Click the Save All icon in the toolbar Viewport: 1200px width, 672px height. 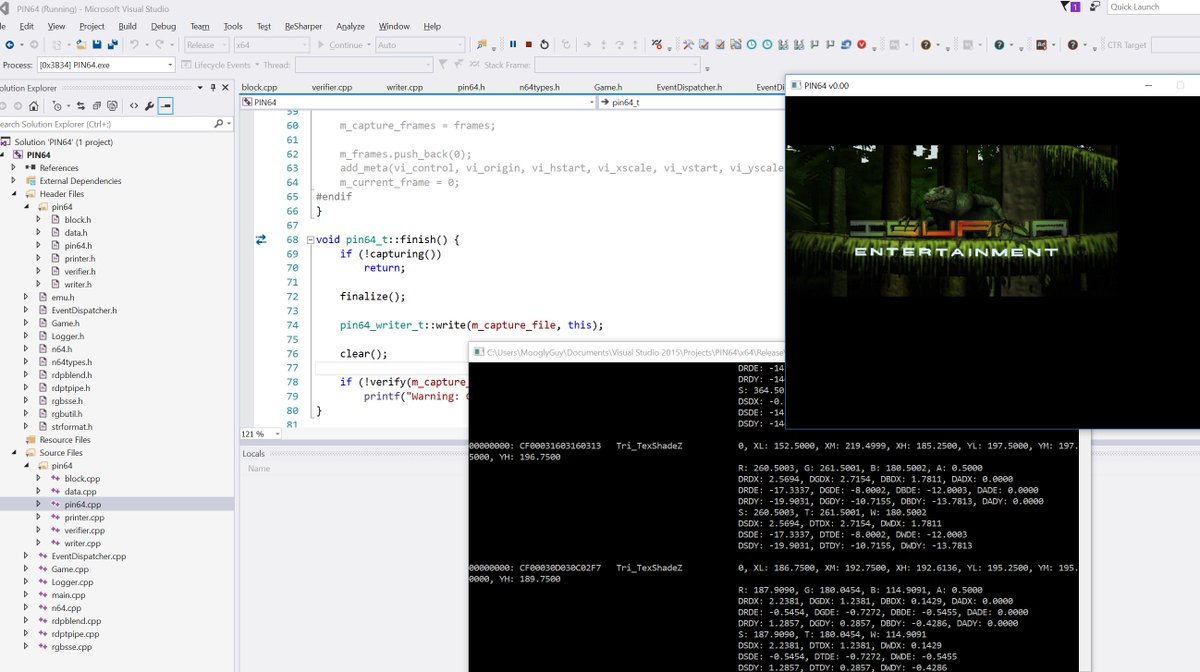click(x=113, y=45)
